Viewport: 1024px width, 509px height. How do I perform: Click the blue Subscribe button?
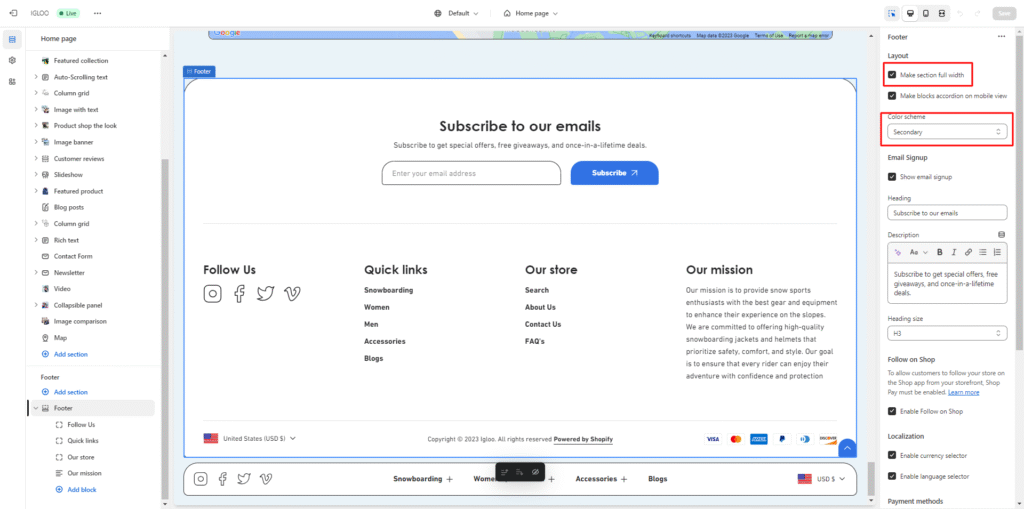614,173
